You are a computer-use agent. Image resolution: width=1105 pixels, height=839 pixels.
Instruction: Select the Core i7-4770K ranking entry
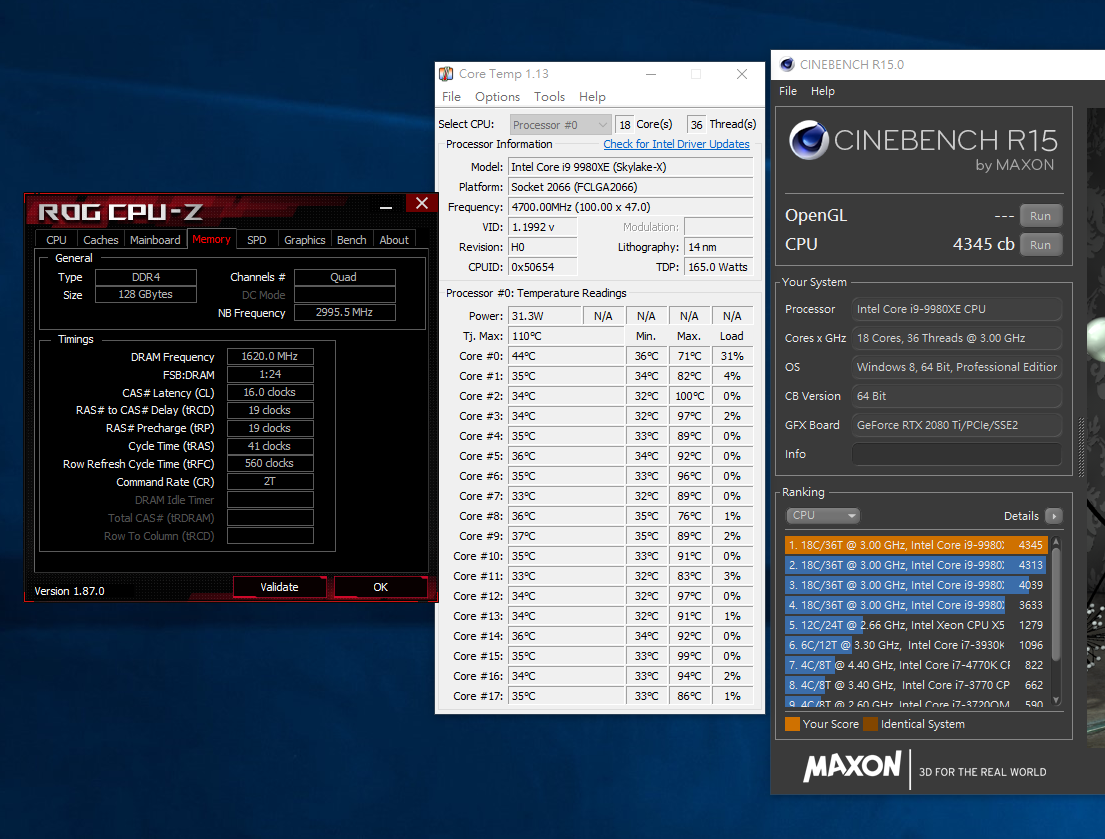[915, 665]
